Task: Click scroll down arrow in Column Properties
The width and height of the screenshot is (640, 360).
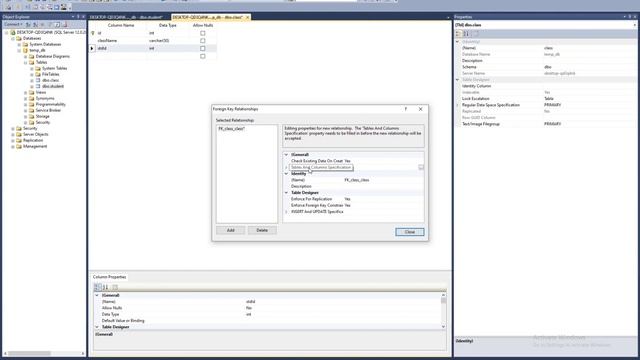Action: click(x=443, y=327)
